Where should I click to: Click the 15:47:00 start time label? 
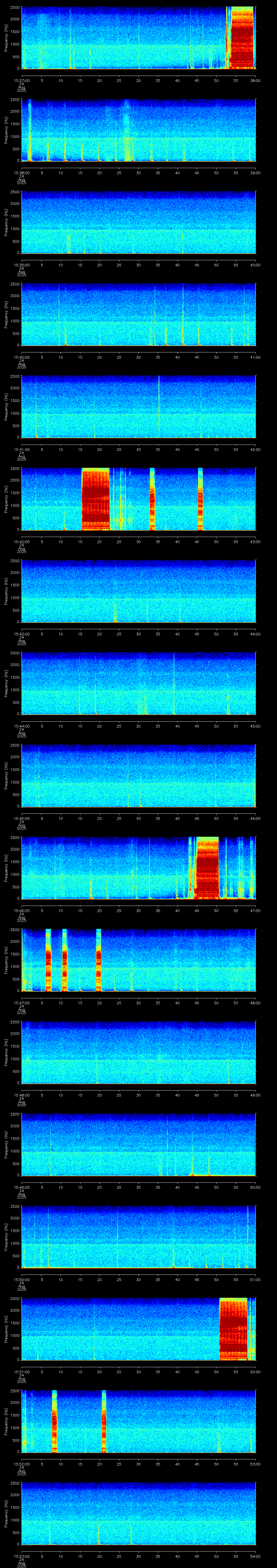[x=22, y=1003]
